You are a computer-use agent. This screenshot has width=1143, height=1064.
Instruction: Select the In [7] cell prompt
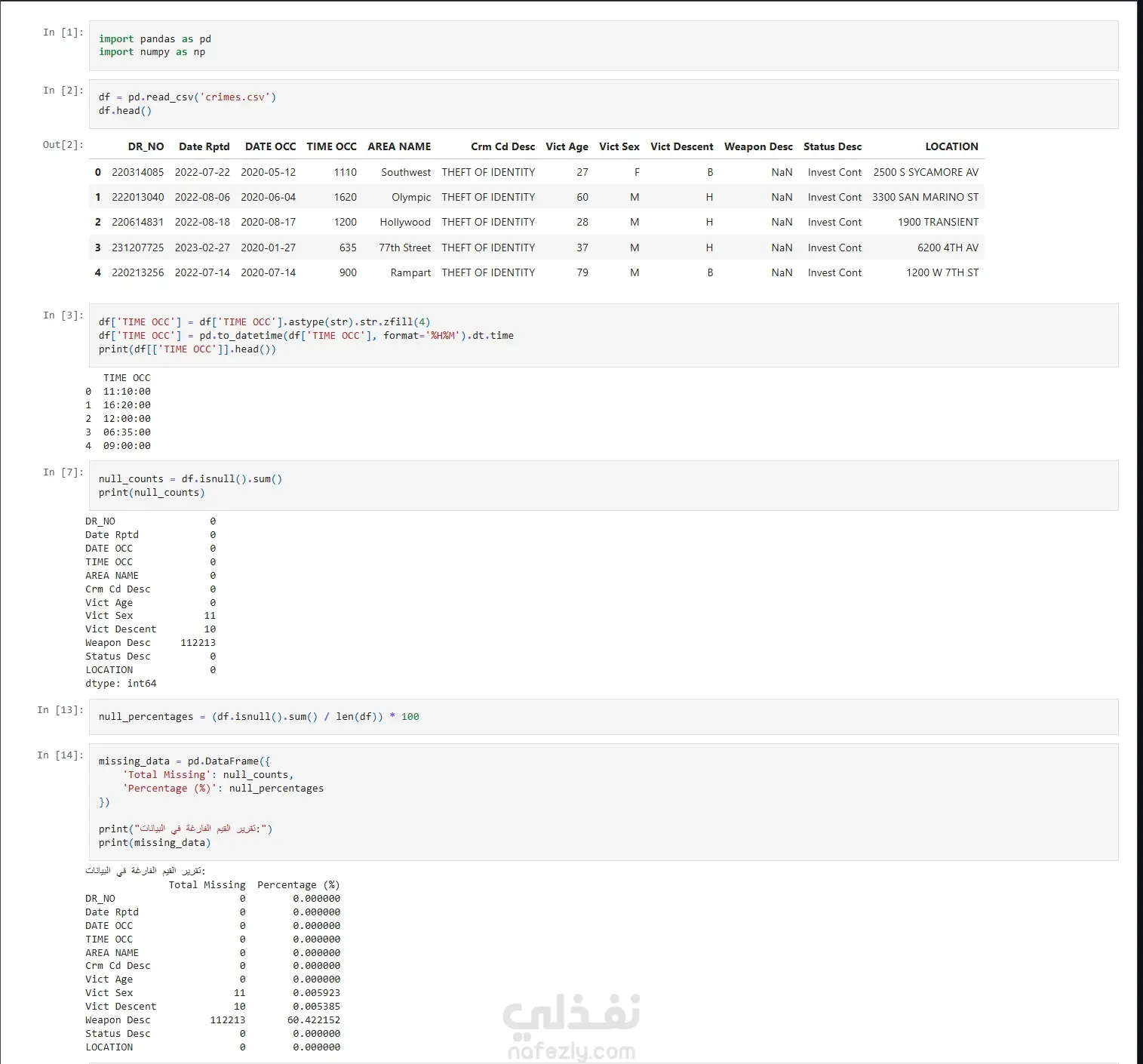63,472
